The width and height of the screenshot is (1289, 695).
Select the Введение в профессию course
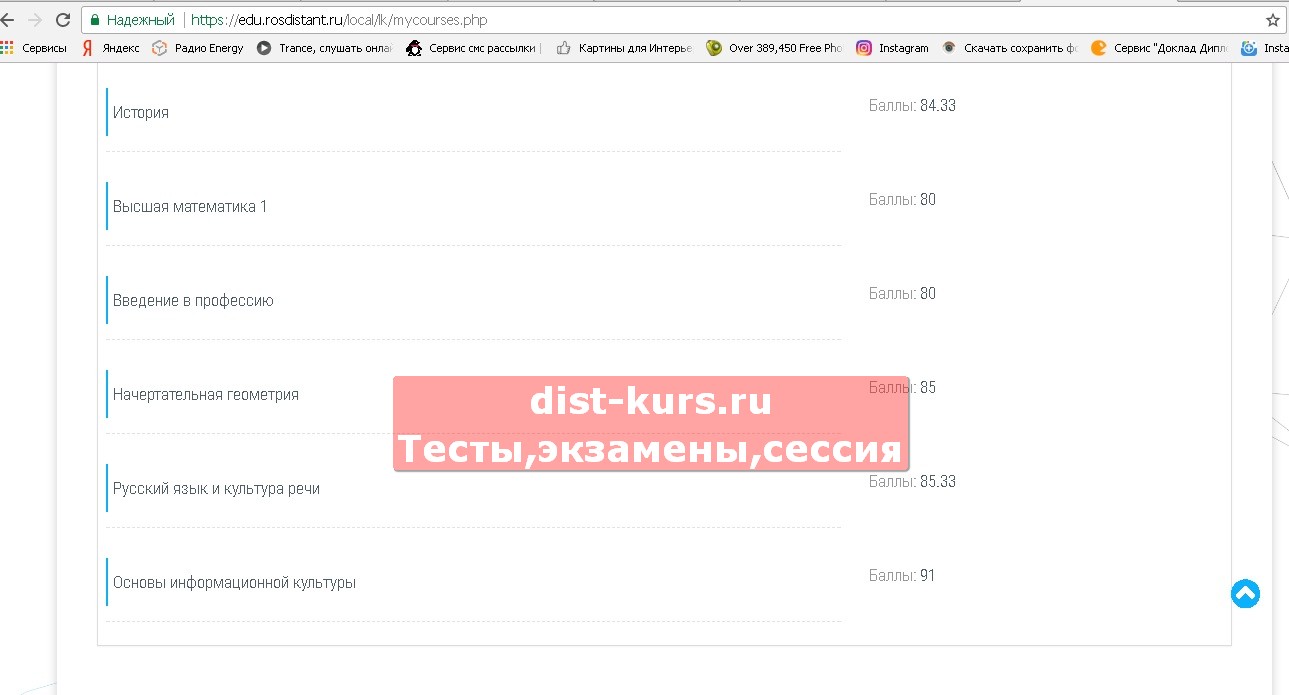193,301
